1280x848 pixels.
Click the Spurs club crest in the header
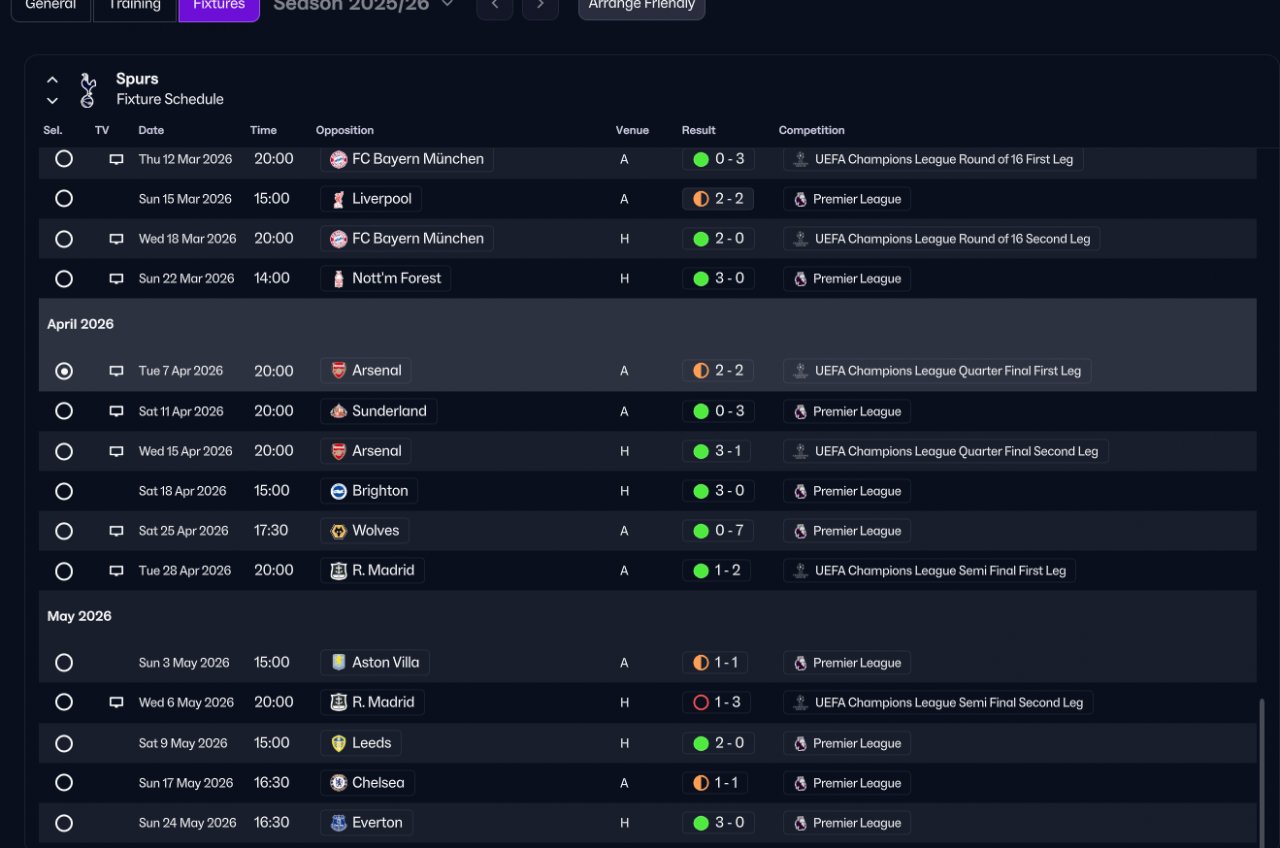point(88,89)
